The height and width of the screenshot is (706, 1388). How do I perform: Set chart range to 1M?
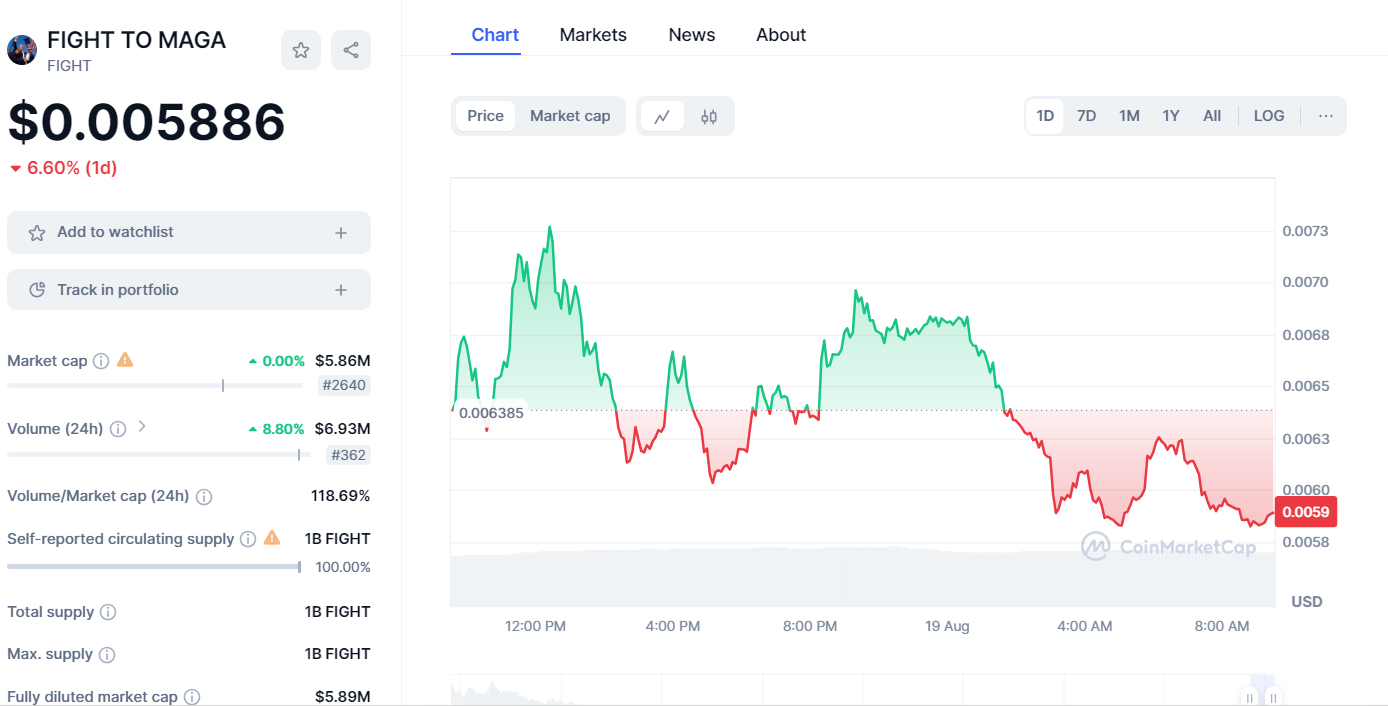coord(1129,116)
